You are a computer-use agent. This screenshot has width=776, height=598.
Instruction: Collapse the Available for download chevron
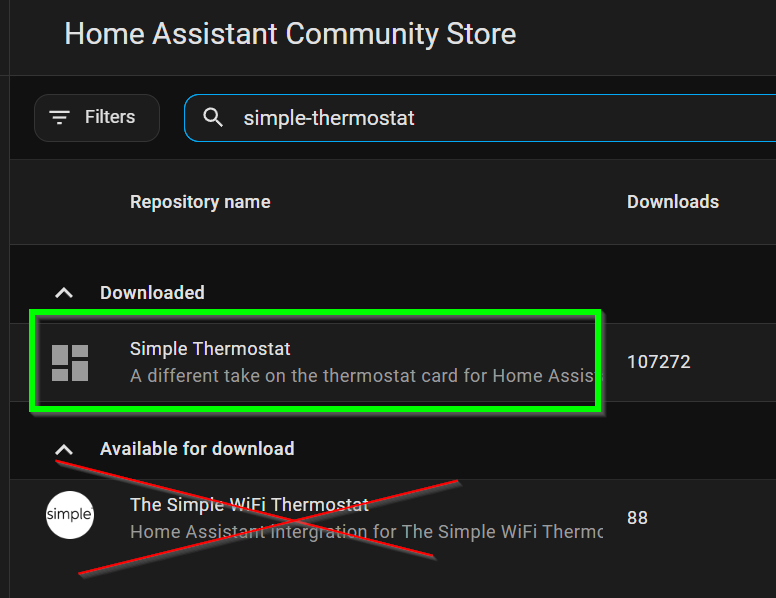[64, 449]
